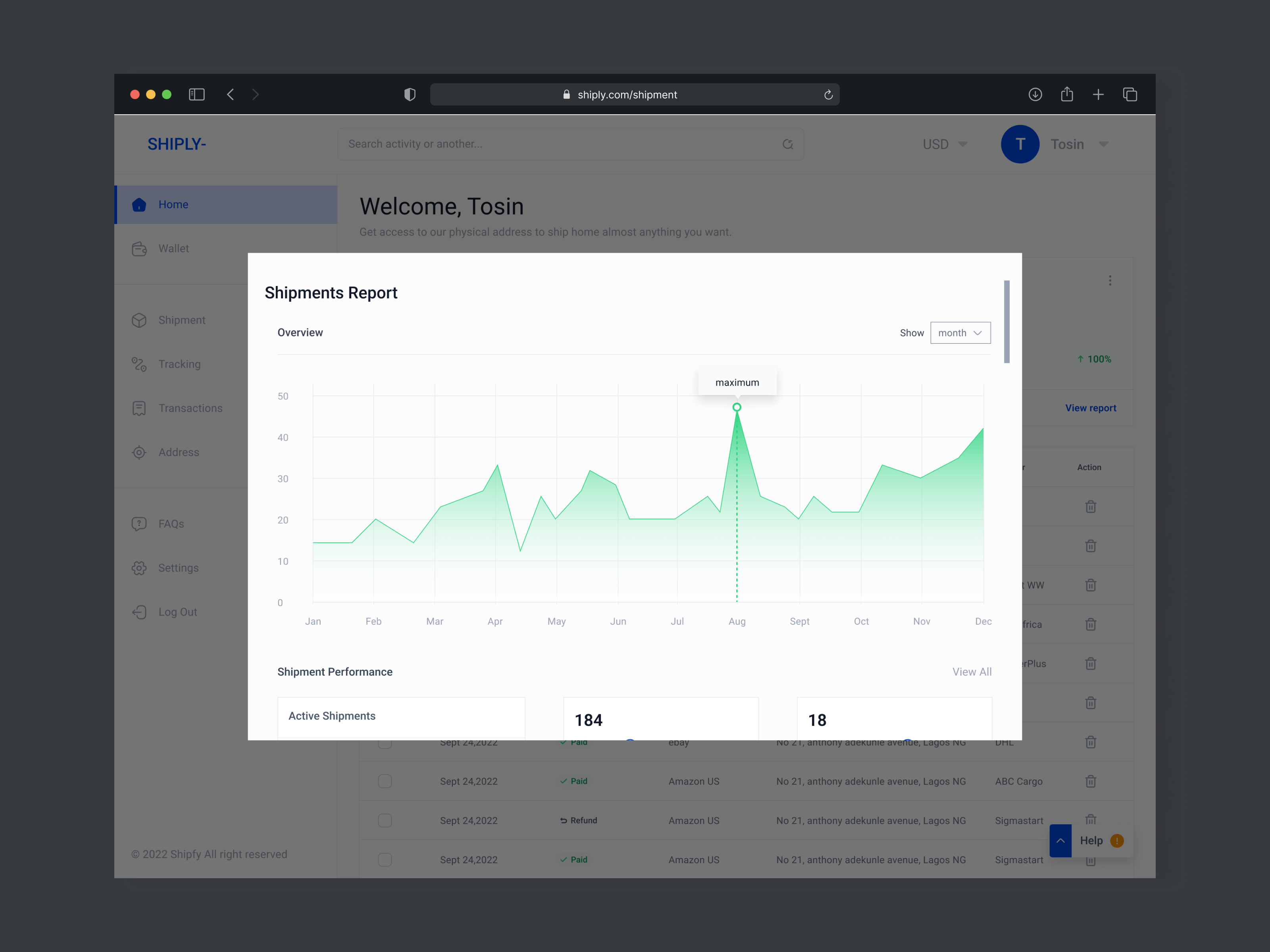
Task: Click the View report link
Action: pos(1090,407)
